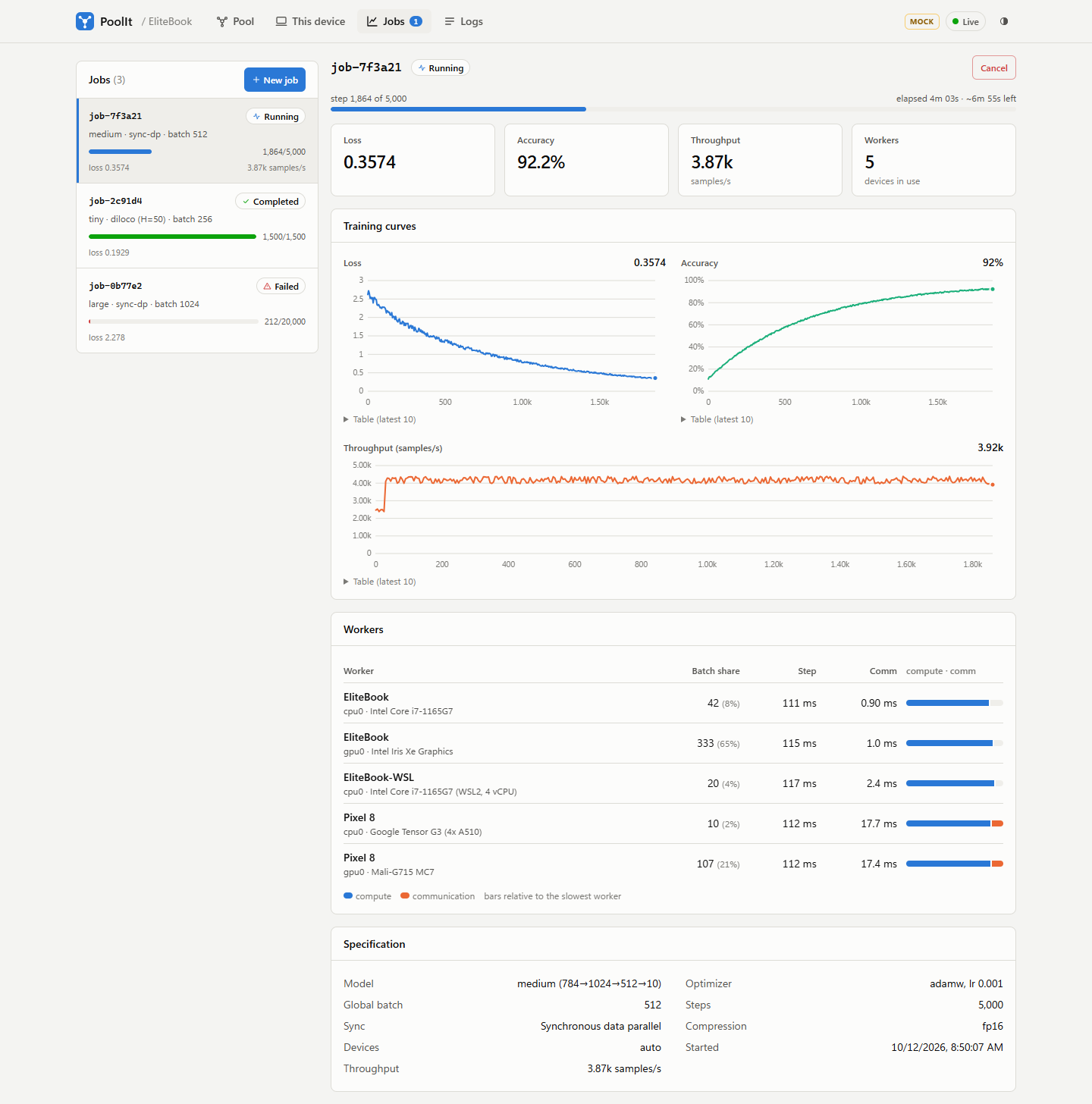The height and width of the screenshot is (1104, 1092).
Task: Click the Completed checkmark badge on job-2c91d4
Action: click(270, 201)
